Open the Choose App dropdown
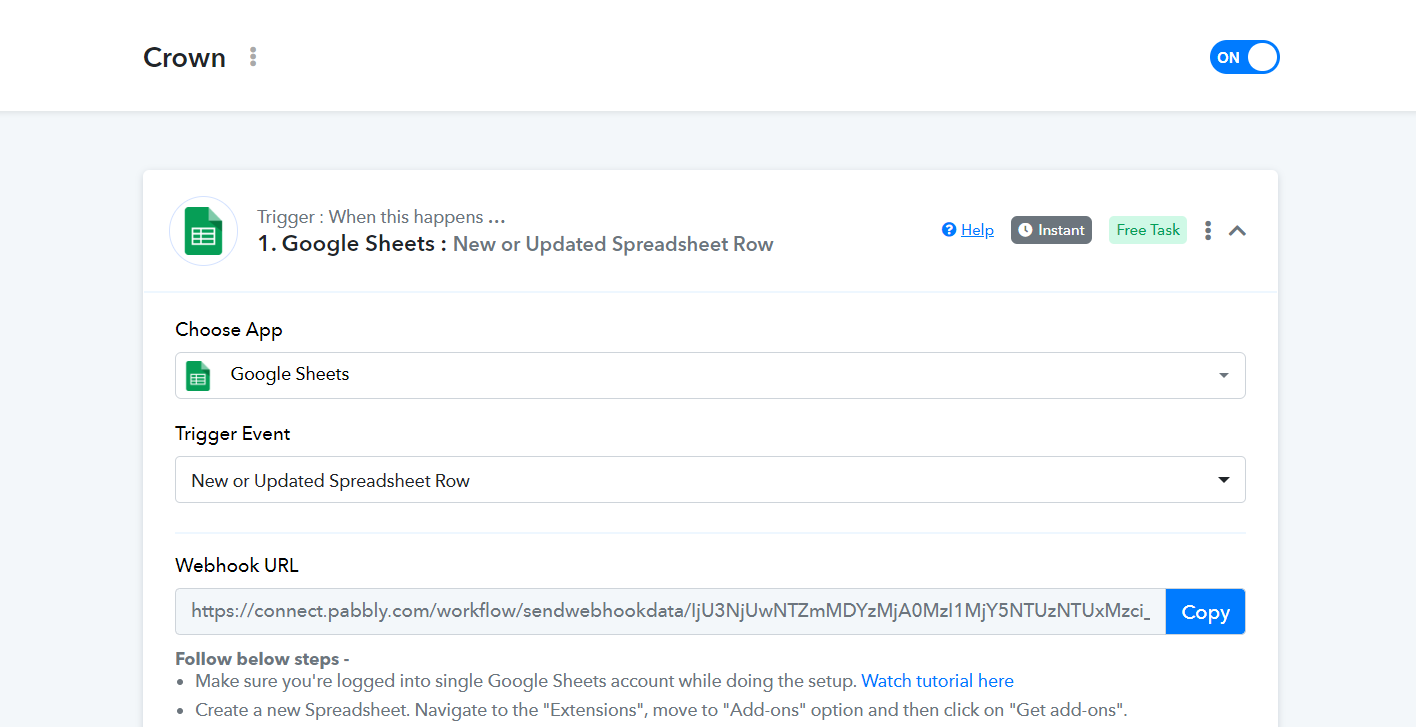 click(710, 375)
